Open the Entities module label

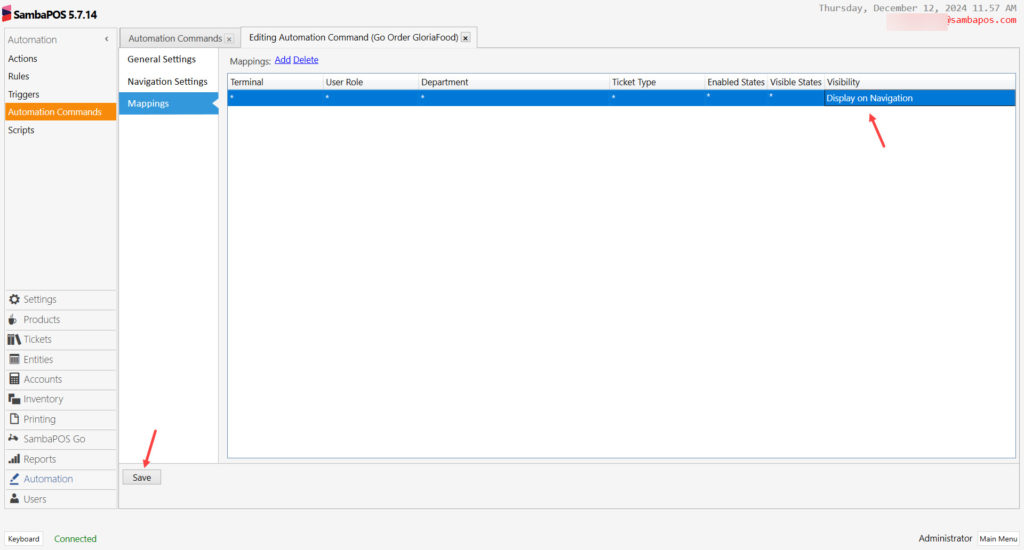pyautogui.click(x=38, y=359)
